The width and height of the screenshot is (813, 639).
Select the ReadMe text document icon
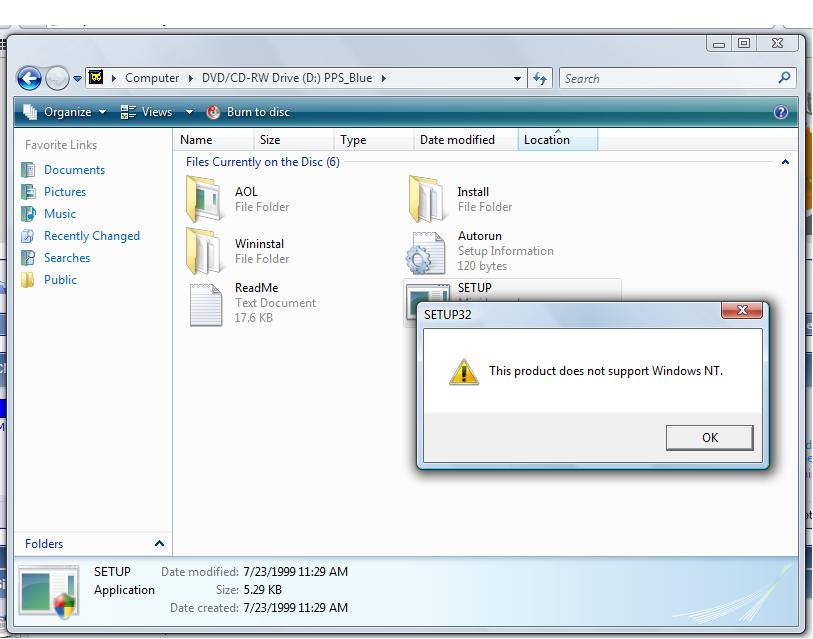[x=204, y=303]
